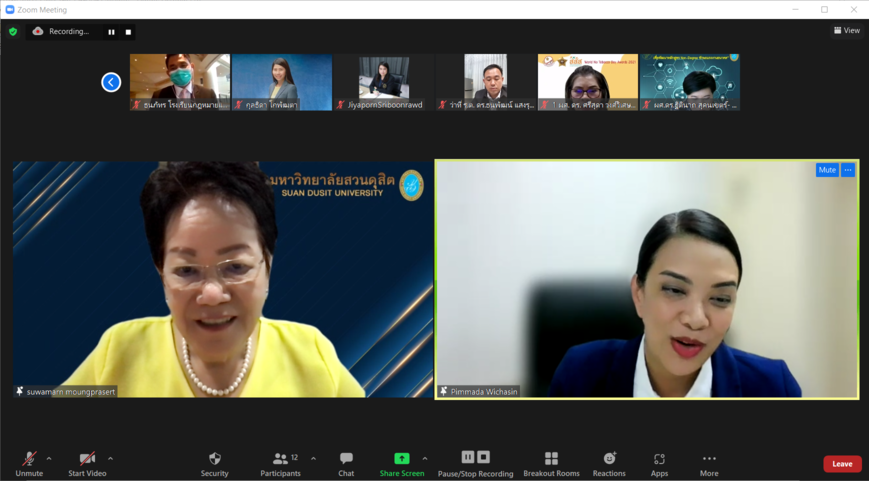This screenshot has height=481, width=869.
Task: Open the Chat window
Action: point(346,463)
